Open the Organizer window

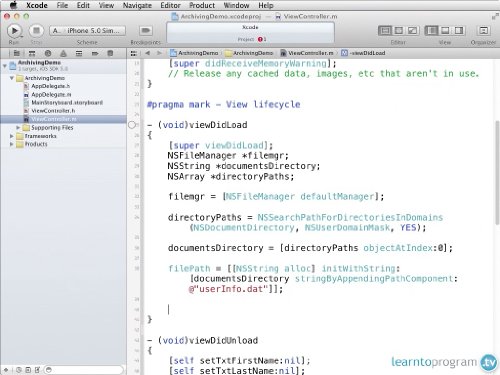pos(483,31)
